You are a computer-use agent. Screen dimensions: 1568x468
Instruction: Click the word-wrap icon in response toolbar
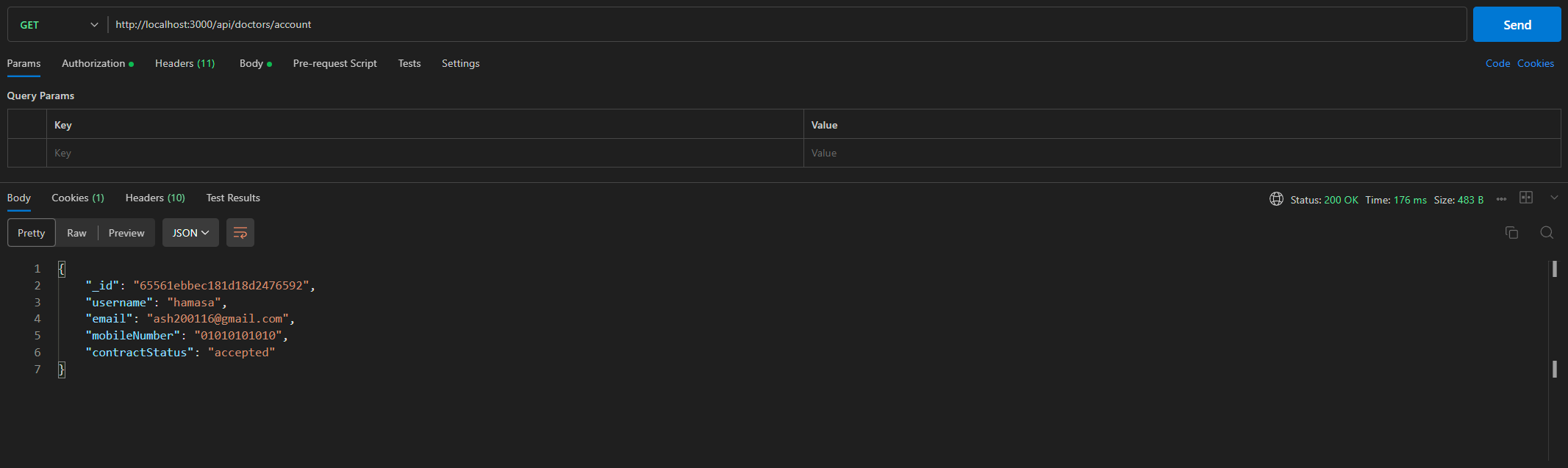pos(240,233)
